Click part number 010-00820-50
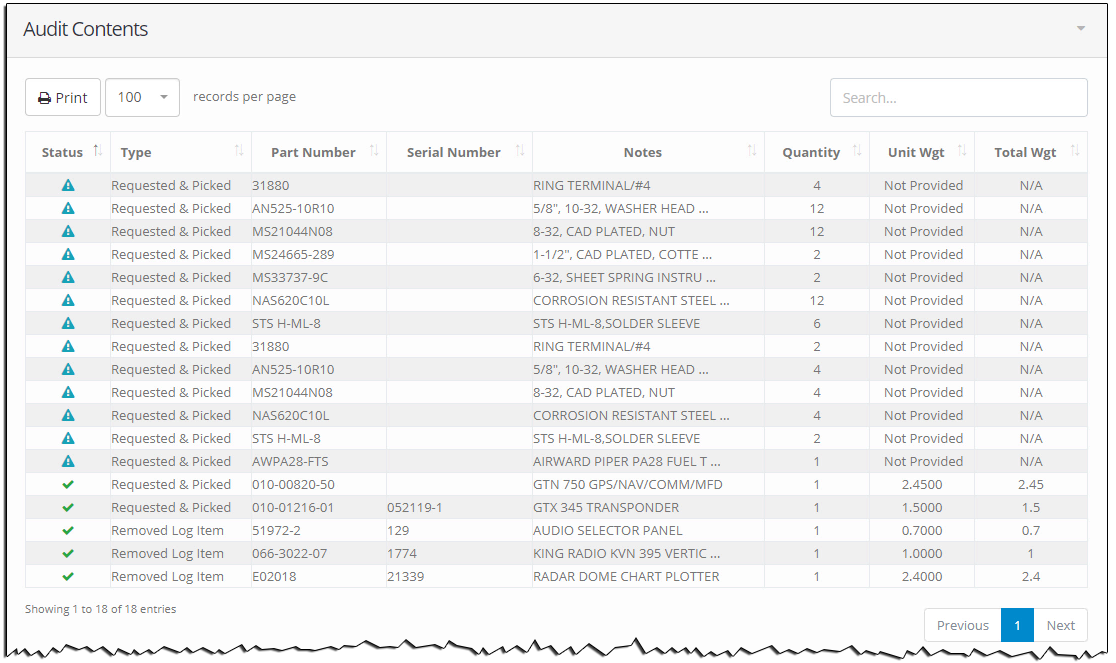Screen dimensions: 1116x663 click(x=293, y=484)
